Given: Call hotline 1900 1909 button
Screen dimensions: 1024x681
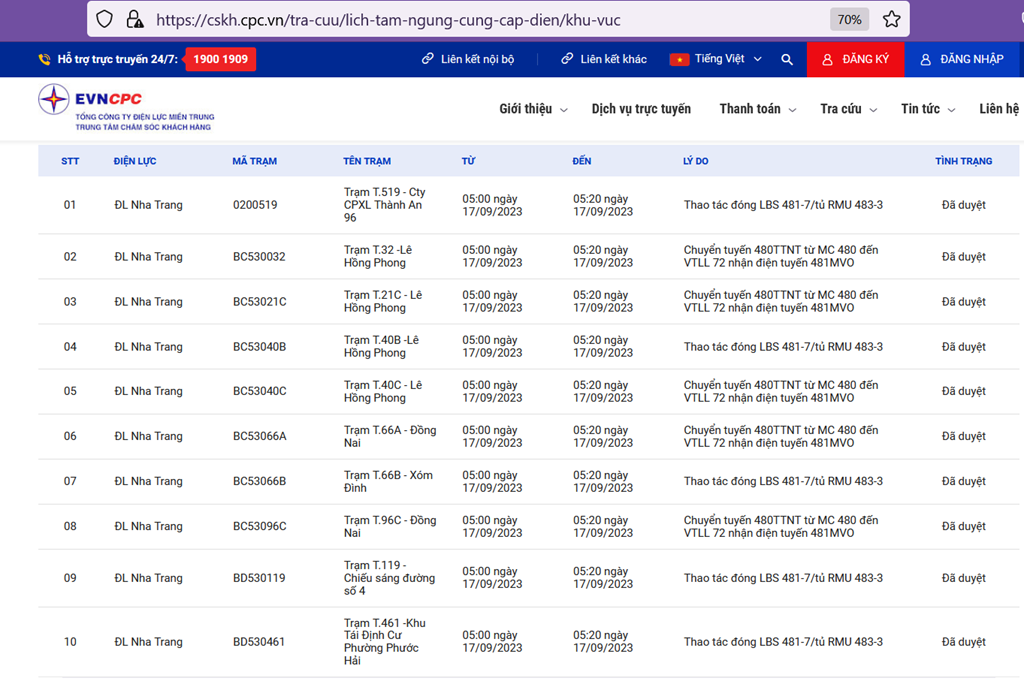Looking at the screenshot, I should click(220, 59).
